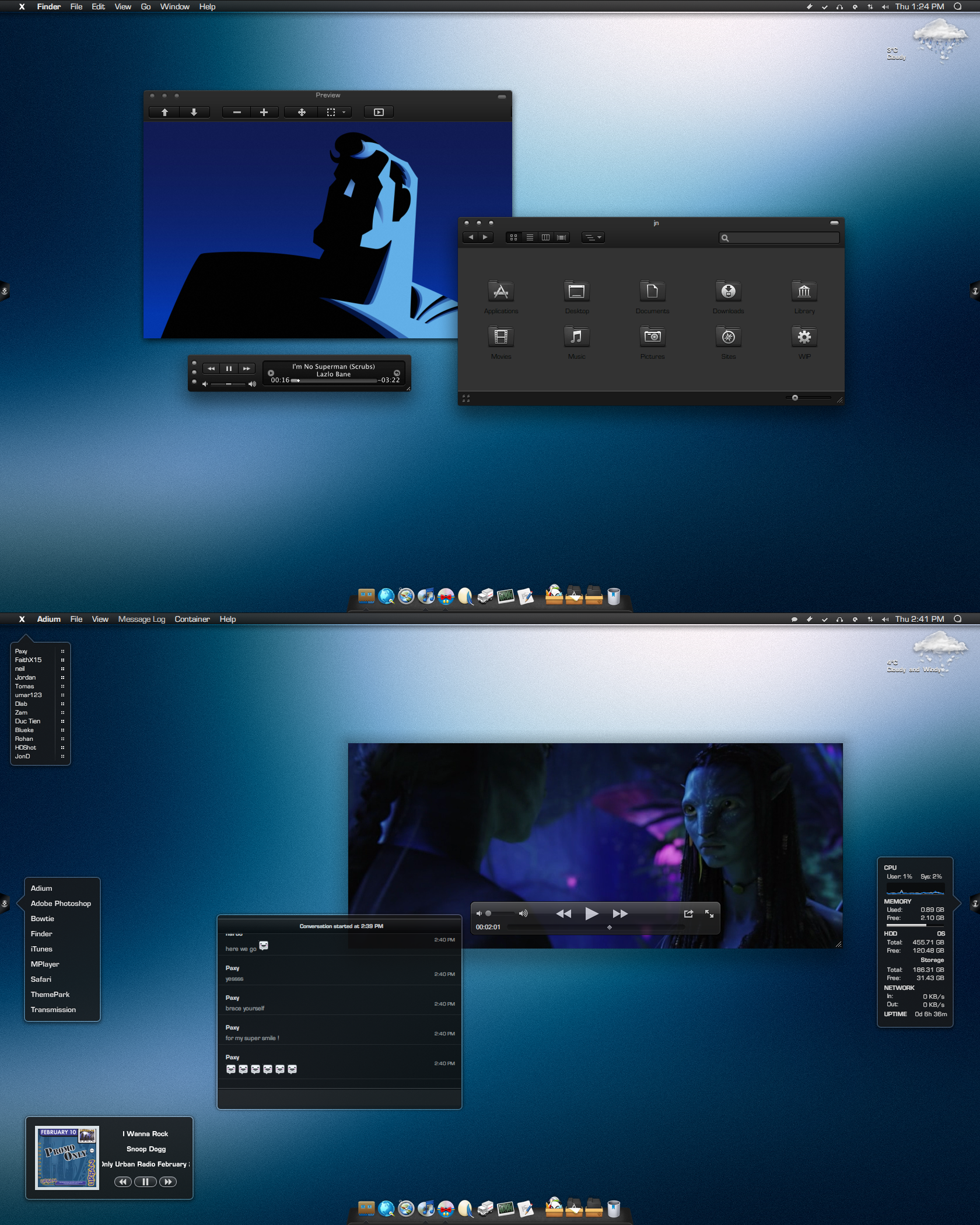
Task: Enter fullscreen in the movie player
Action: 709,914
